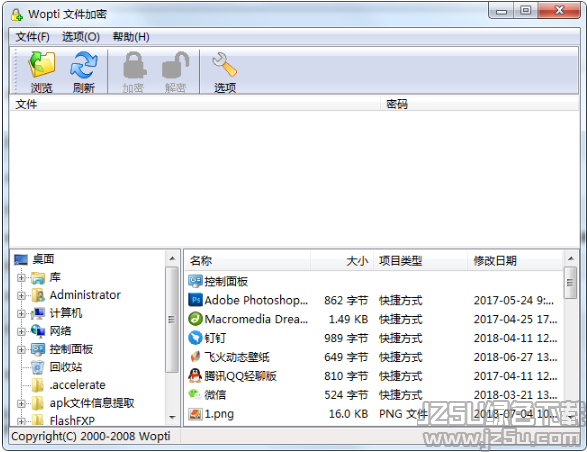Click the 1.png image file icon
This screenshot has height=452, width=587.
[x=195, y=414]
